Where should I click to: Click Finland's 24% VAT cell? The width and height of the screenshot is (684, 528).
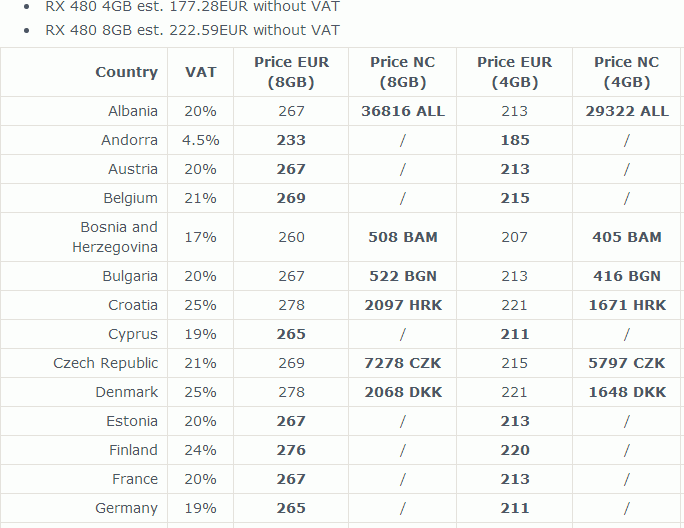[x=200, y=450]
